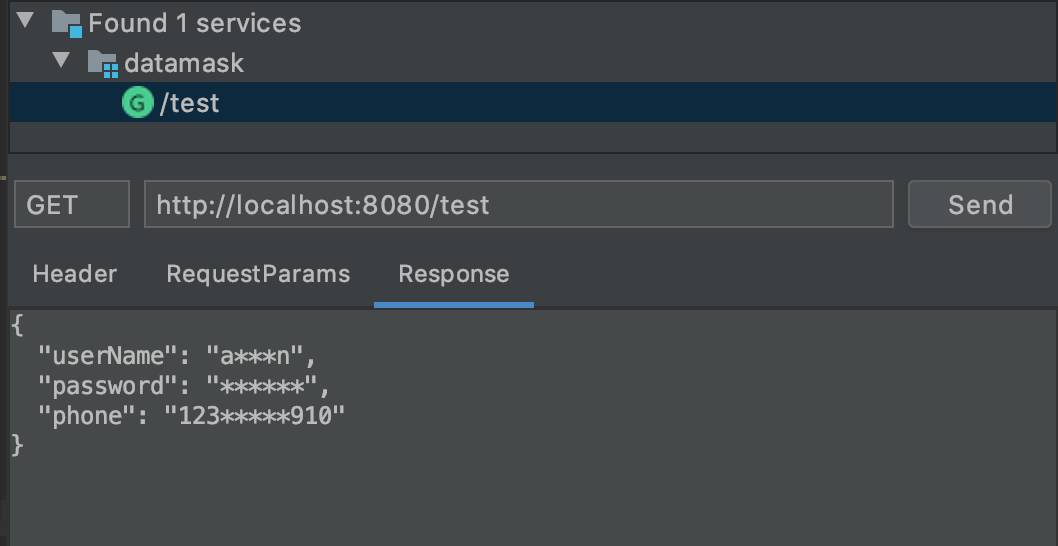
Task: Click the folder icon beside Found 1 services
Action: 66,22
